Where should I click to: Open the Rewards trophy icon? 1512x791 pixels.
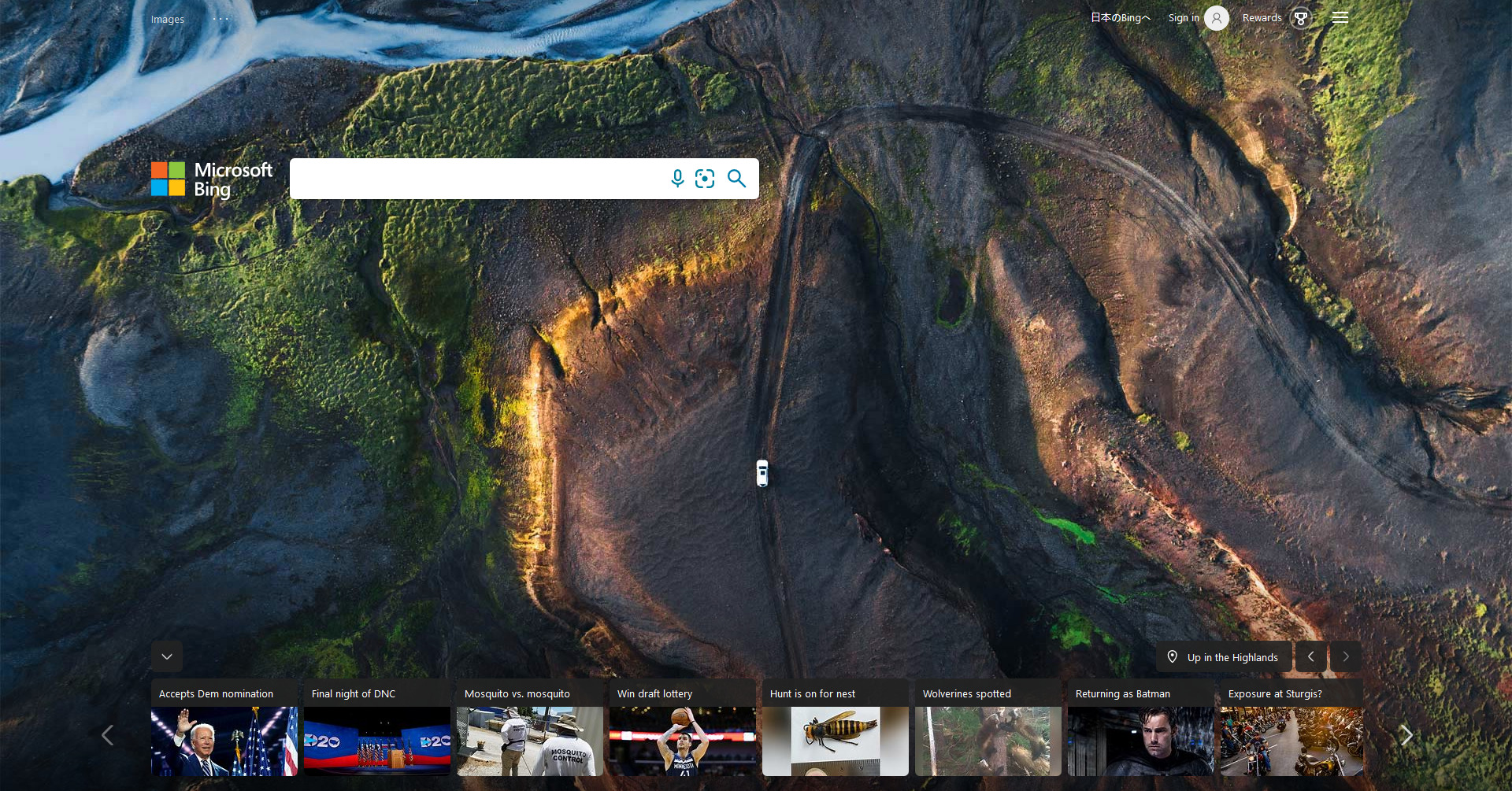[1301, 18]
